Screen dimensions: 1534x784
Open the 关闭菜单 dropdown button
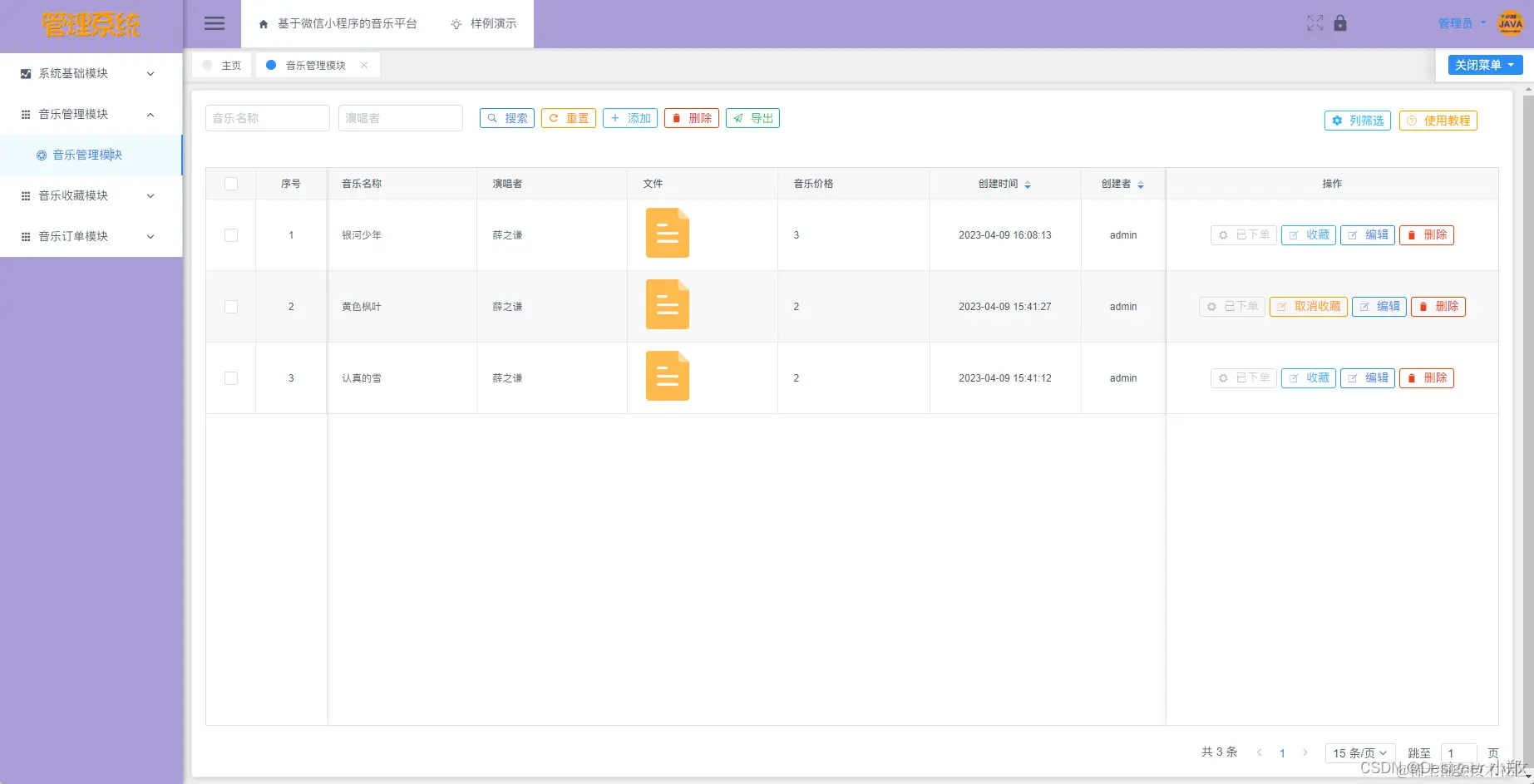(x=1485, y=65)
